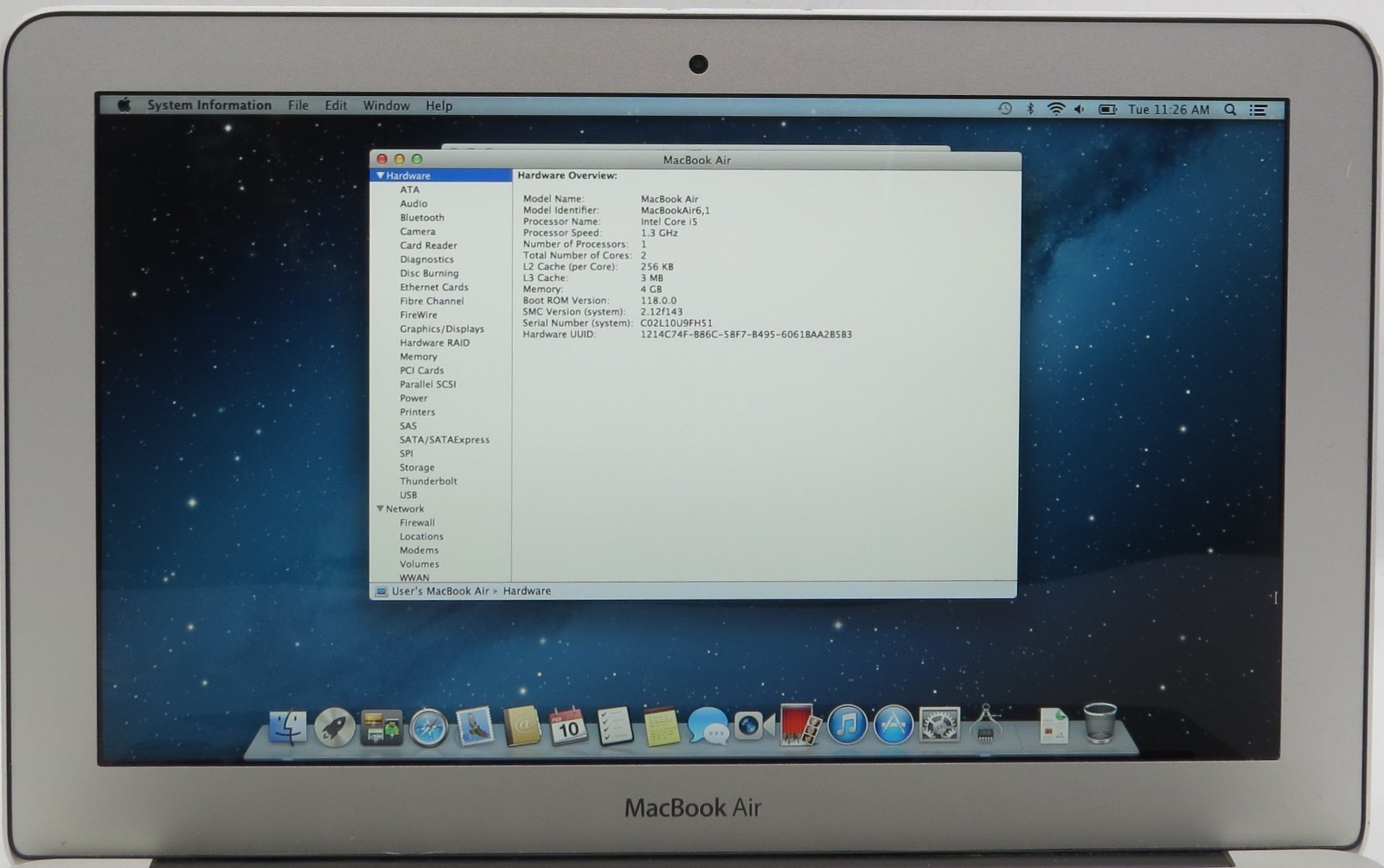
Task: Open Notification Center list icon
Action: point(1259,110)
